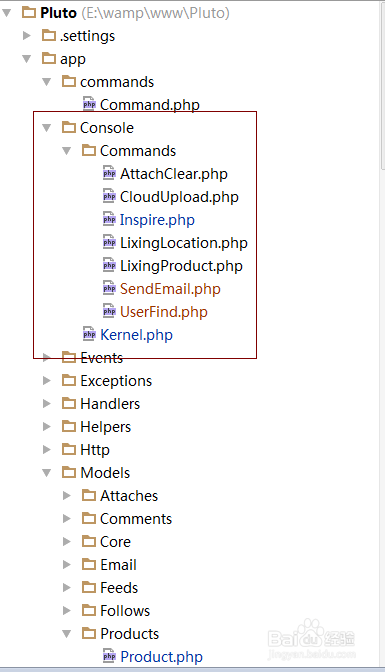Click the PHP icon beside Product.php
Viewport: 385px width, 672px height.
tap(109, 656)
